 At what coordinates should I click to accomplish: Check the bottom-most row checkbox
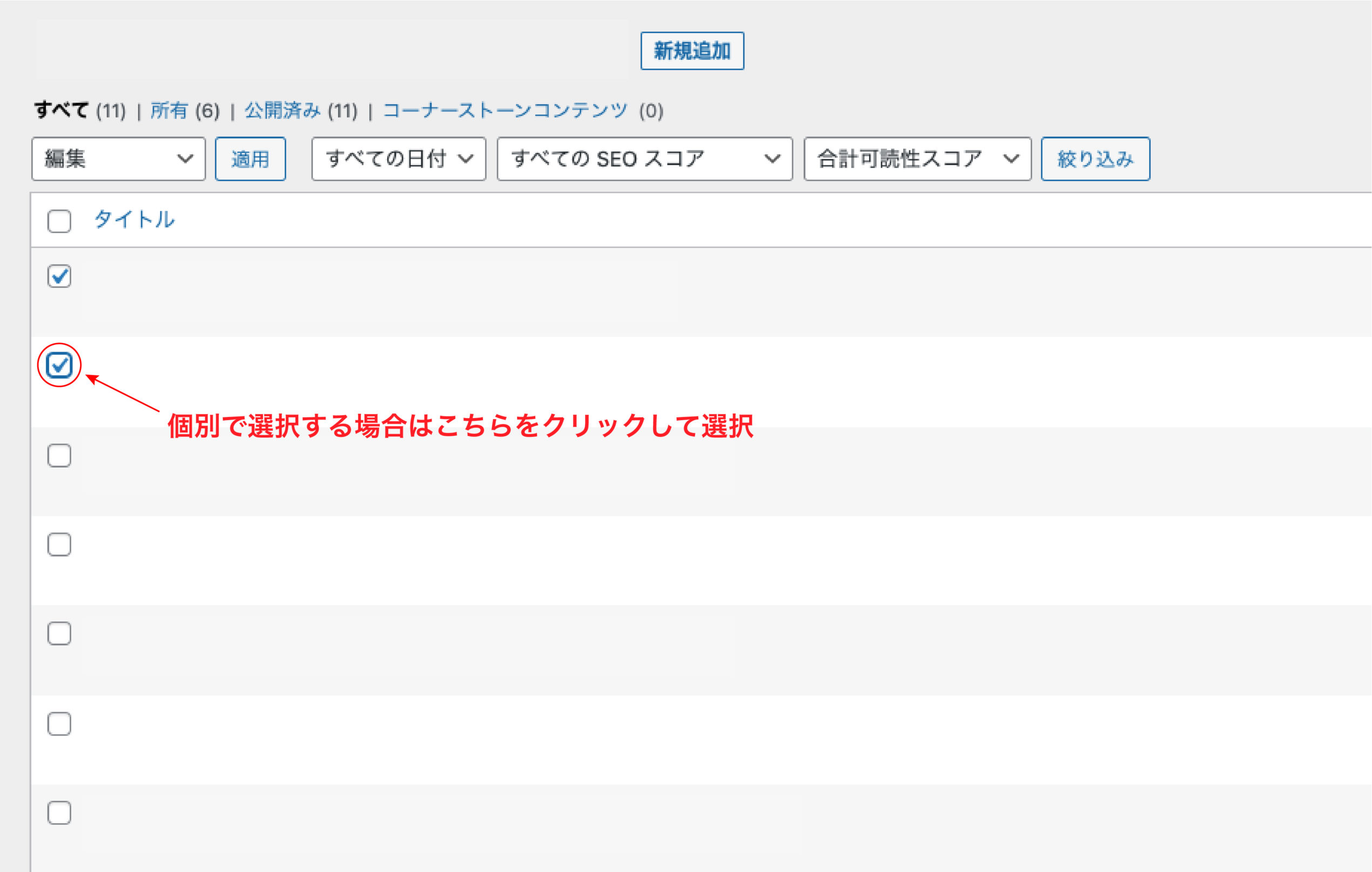[59, 813]
